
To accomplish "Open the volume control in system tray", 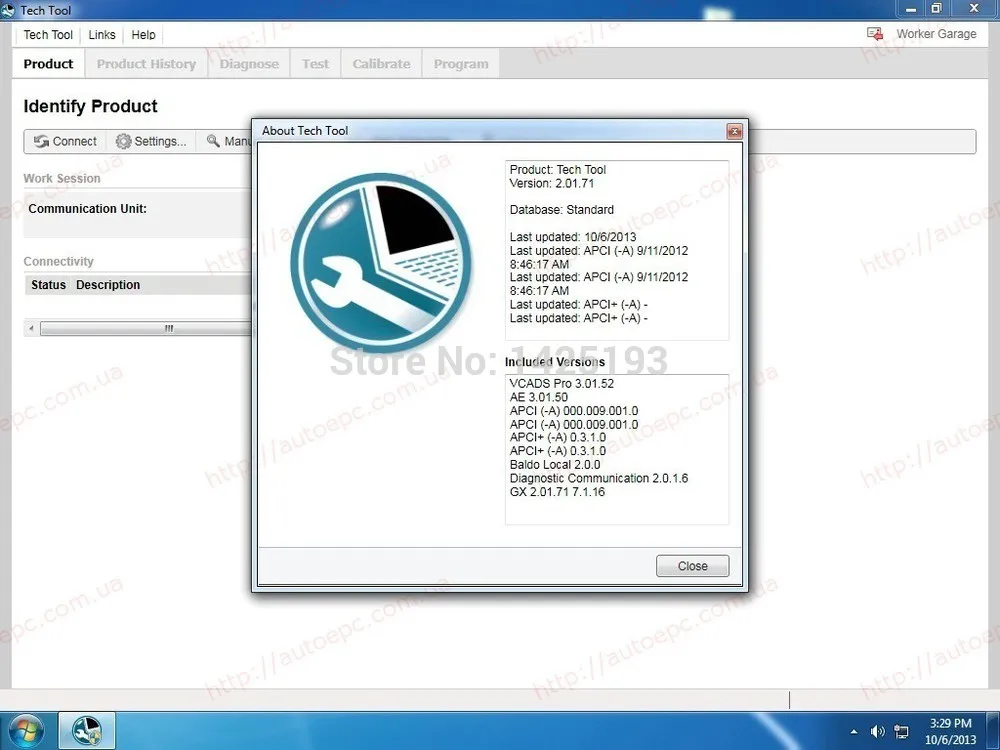I will point(878,732).
